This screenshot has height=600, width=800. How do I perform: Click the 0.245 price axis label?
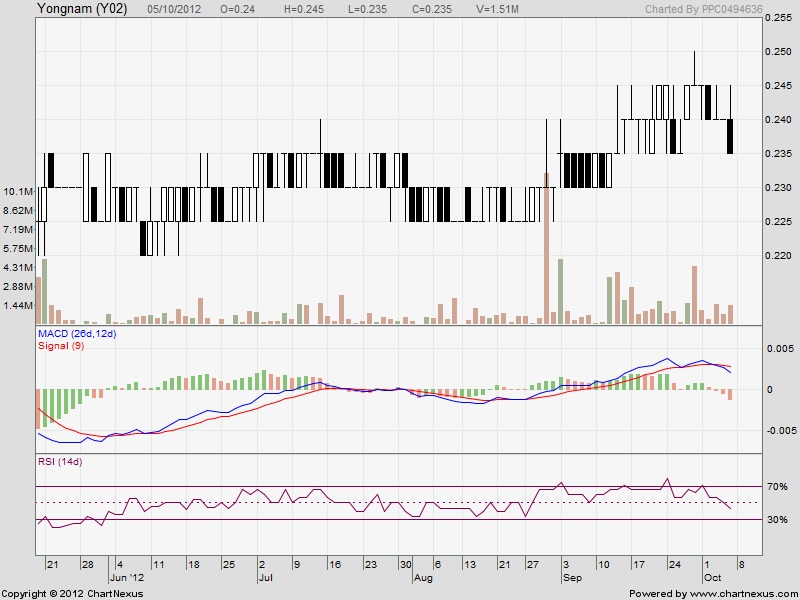[x=779, y=86]
